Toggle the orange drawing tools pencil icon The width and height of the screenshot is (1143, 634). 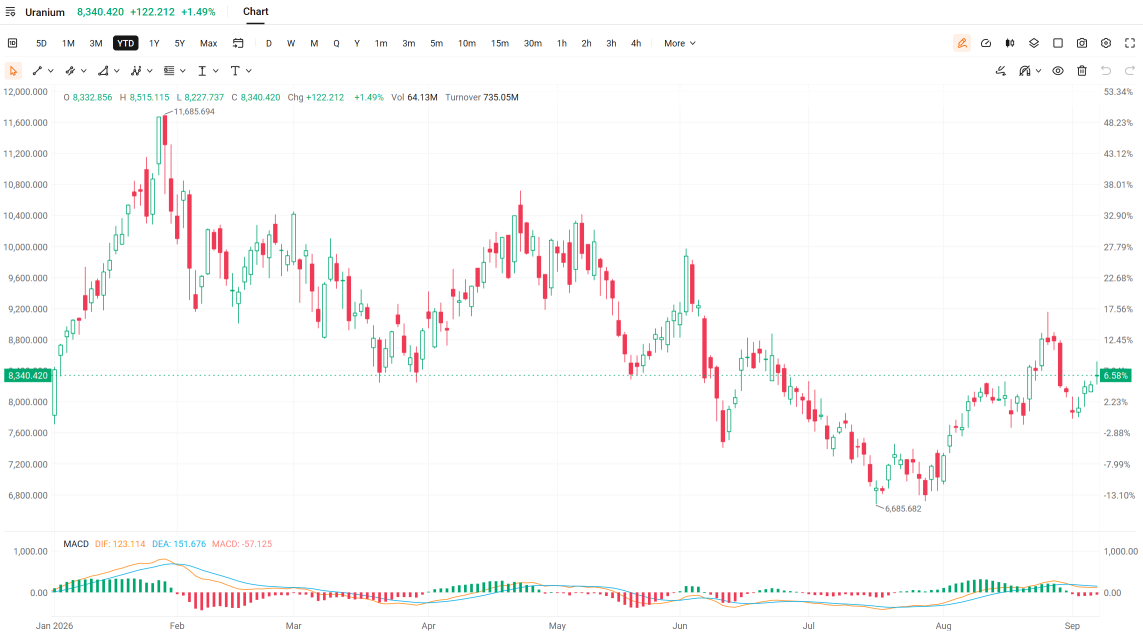pos(961,43)
